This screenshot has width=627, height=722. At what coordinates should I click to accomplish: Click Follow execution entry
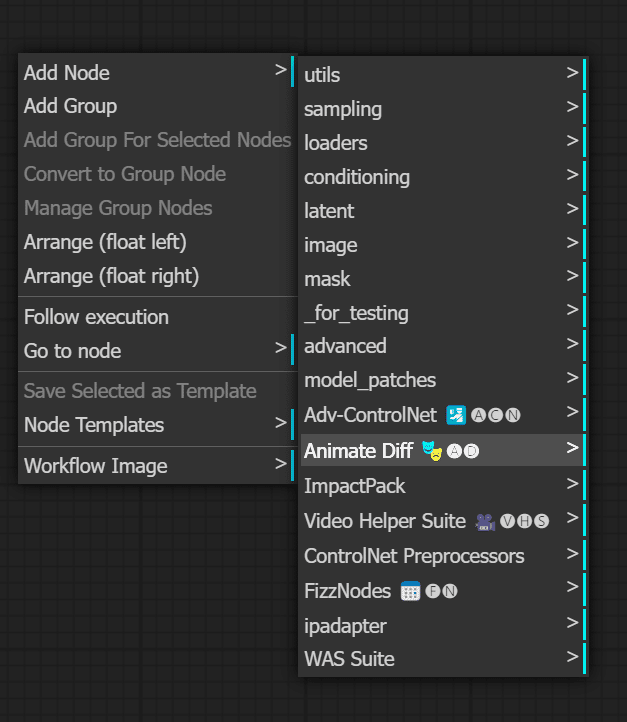[x=157, y=317]
